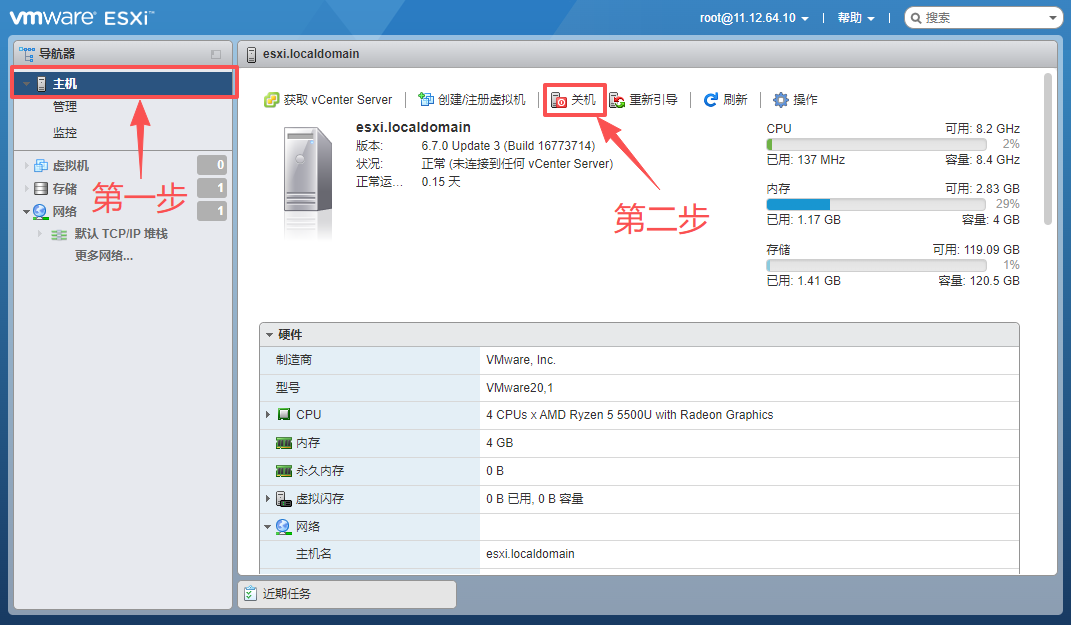Click inside the 搜索 input field
This screenshot has width=1071, height=625.
coord(984,18)
